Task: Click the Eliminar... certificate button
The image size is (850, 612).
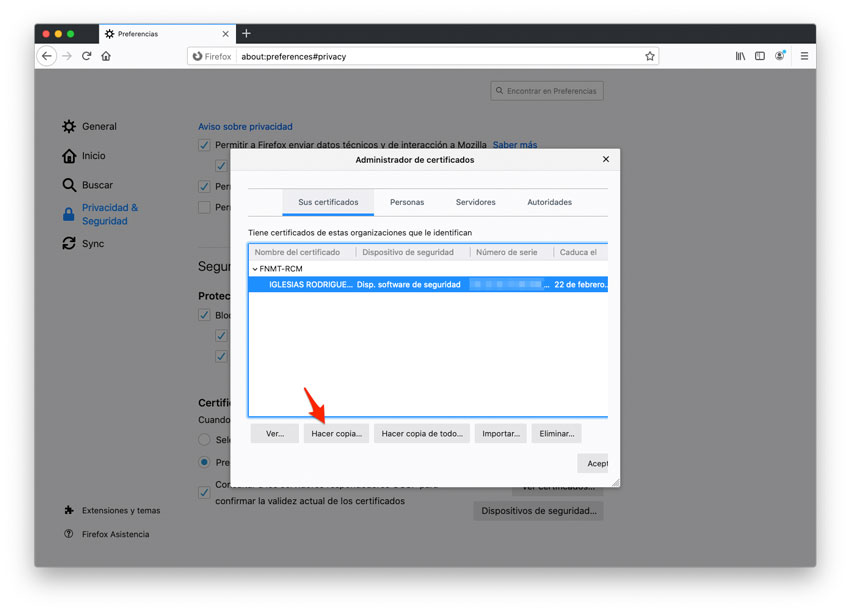Action: [x=556, y=434]
